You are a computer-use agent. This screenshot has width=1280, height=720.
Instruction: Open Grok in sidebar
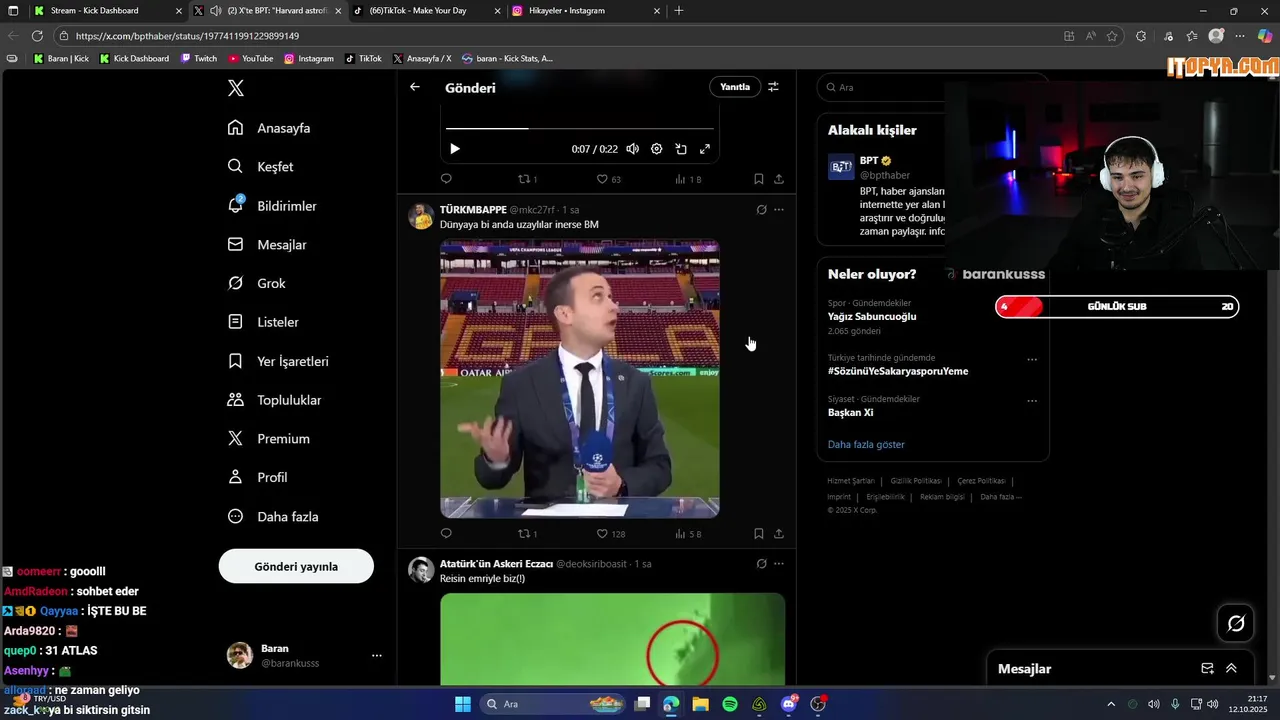coord(256,284)
